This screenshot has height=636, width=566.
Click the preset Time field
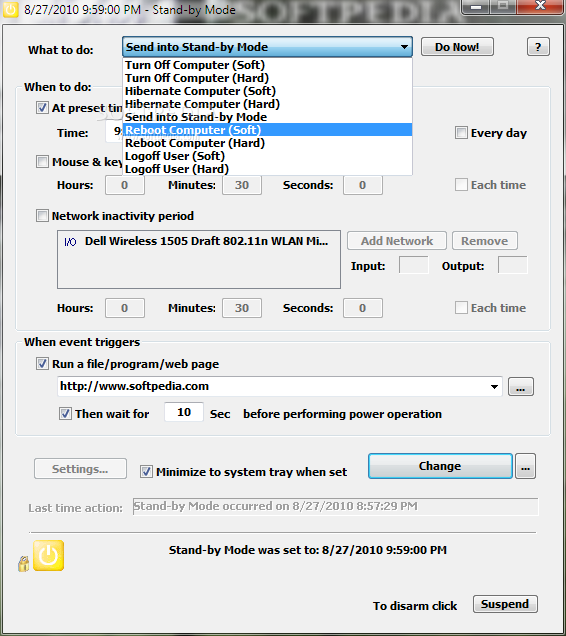point(114,132)
